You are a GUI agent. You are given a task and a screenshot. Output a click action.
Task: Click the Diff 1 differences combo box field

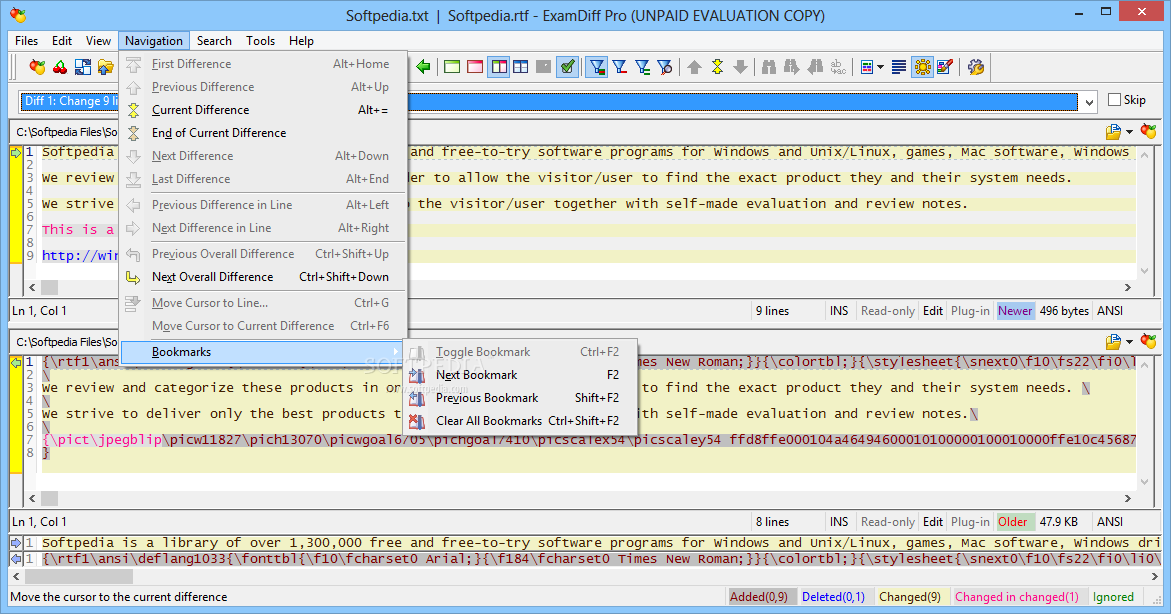click(549, 102)
